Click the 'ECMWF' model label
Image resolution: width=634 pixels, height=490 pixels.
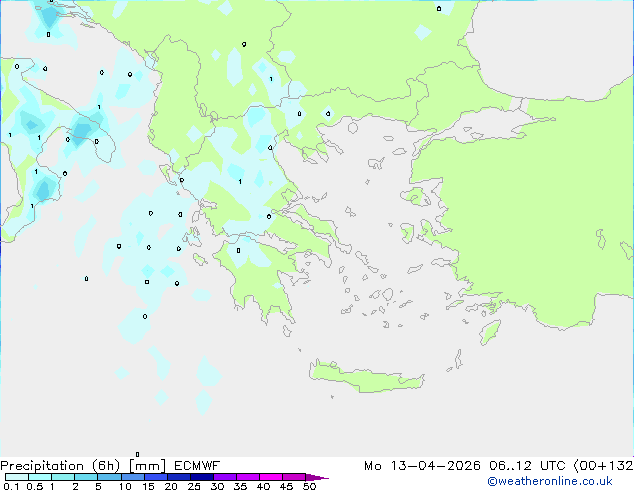click(x=197, y=466)
